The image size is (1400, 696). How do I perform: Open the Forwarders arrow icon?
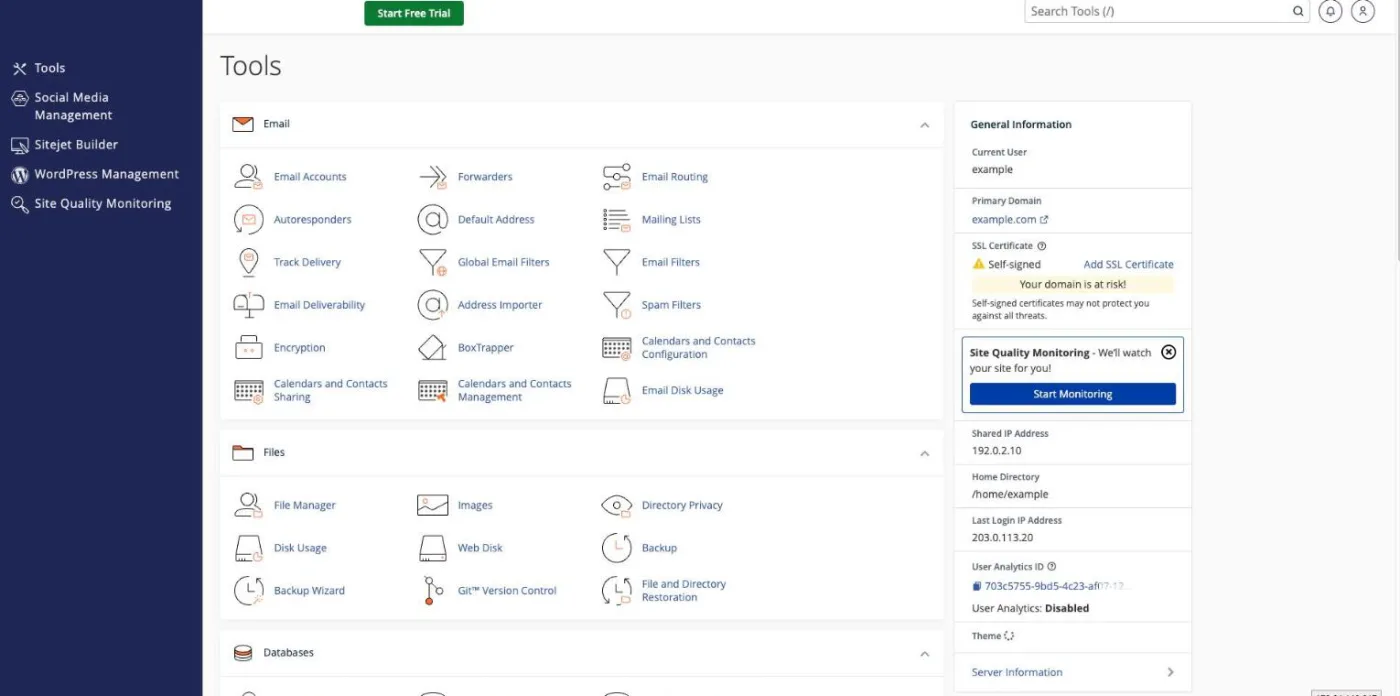pyautogui.click(x=433, y=177)
